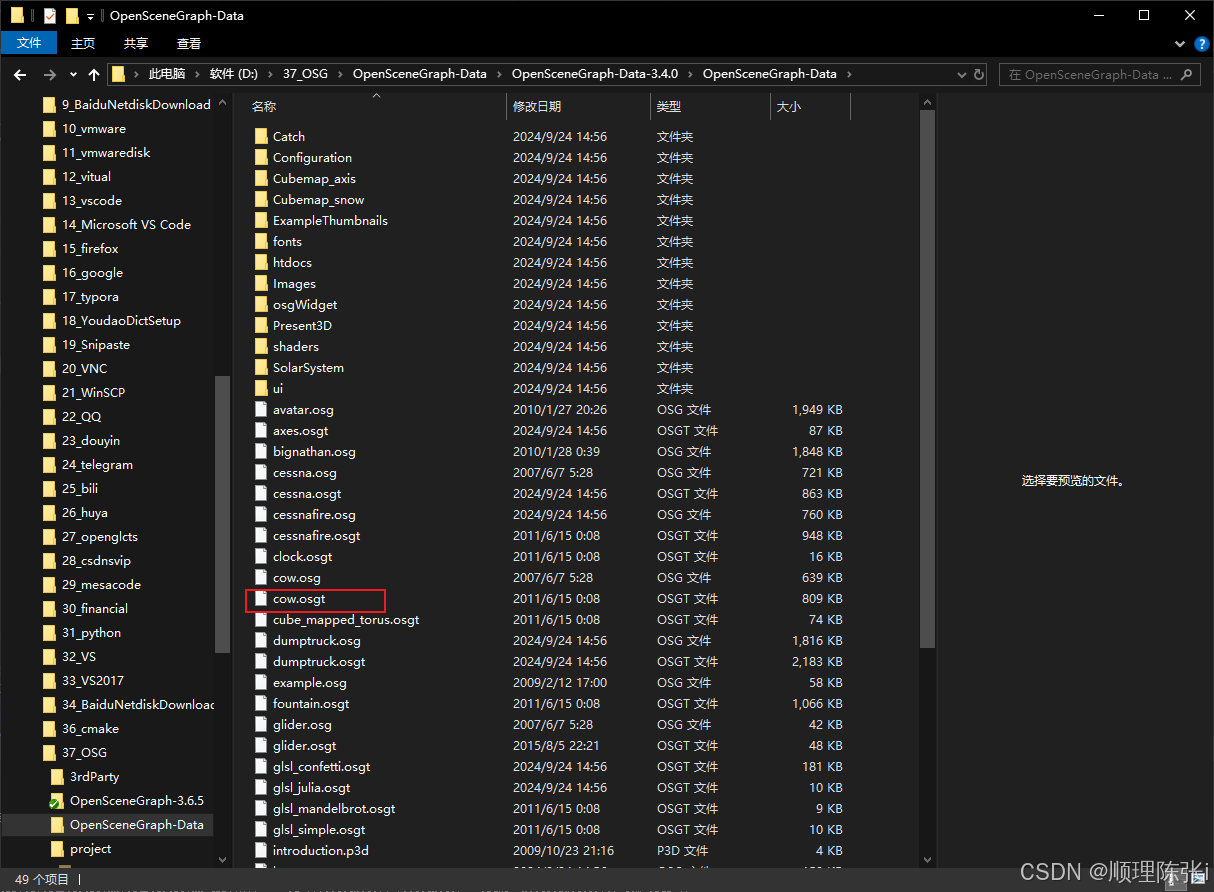This screenshot has width=1214, height=892.
Task: Select the bignathan.osg file icon
Action: [x=262, y=451]
